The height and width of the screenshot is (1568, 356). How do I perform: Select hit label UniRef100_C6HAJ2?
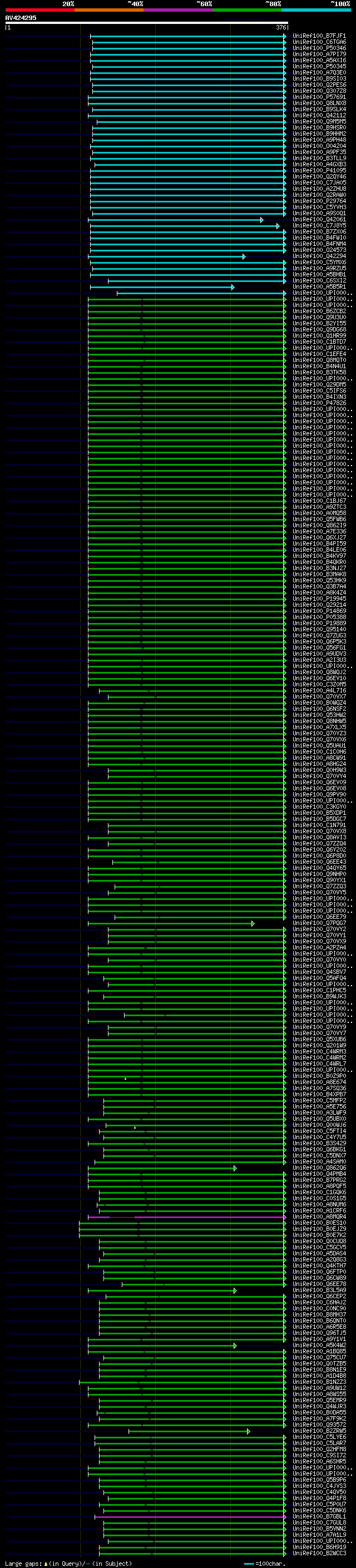[319, 1303]
